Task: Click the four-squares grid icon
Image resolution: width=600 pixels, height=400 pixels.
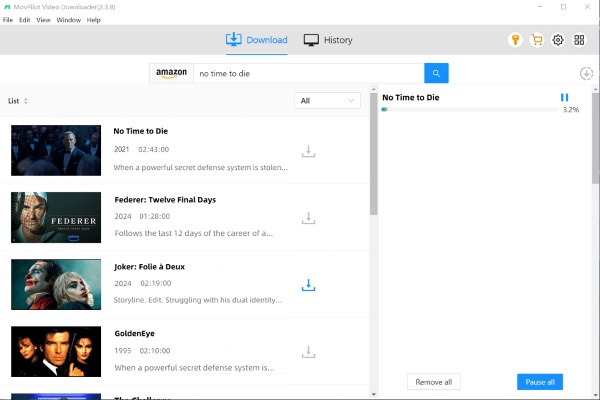Action: point(579,40)
